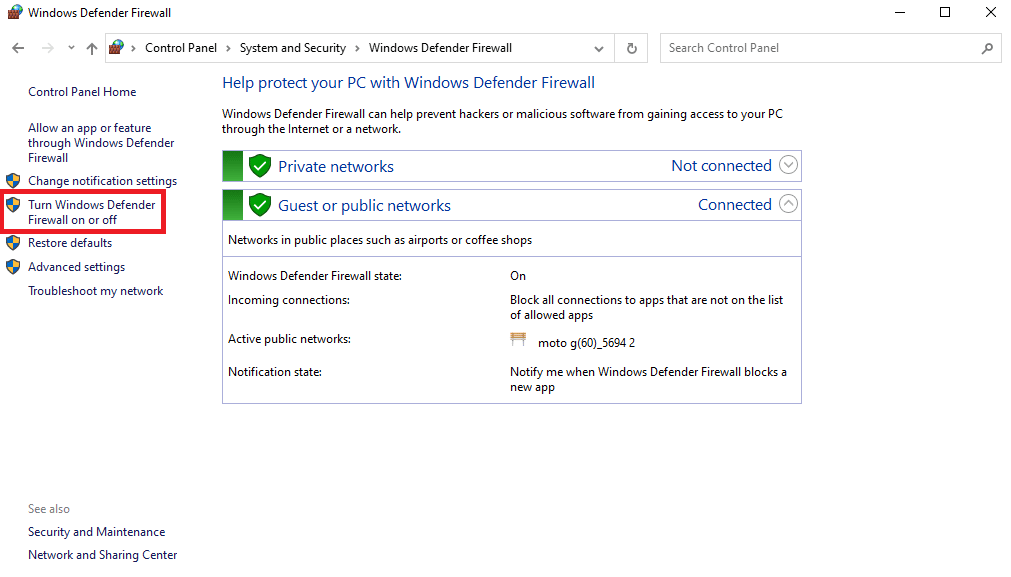Maximize the Windows Defender Firewall window
Image resolution: width=1011 pixels, height=577 pixels.
click(945, 12)
